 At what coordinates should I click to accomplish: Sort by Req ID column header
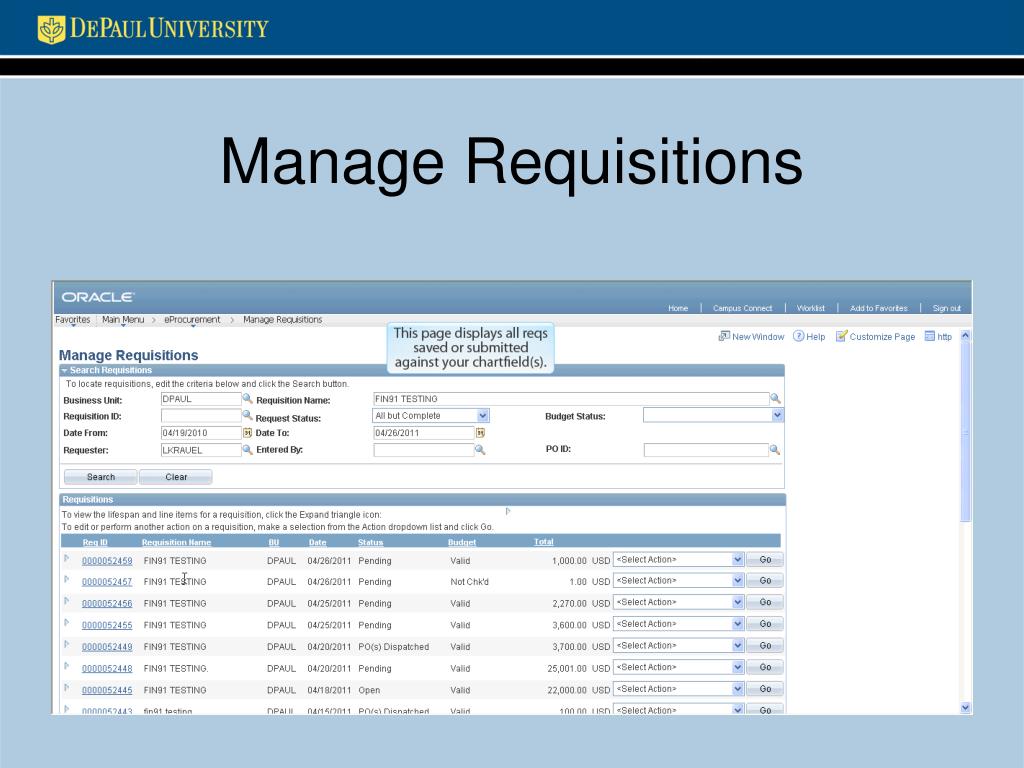click(x=95, y=542)
